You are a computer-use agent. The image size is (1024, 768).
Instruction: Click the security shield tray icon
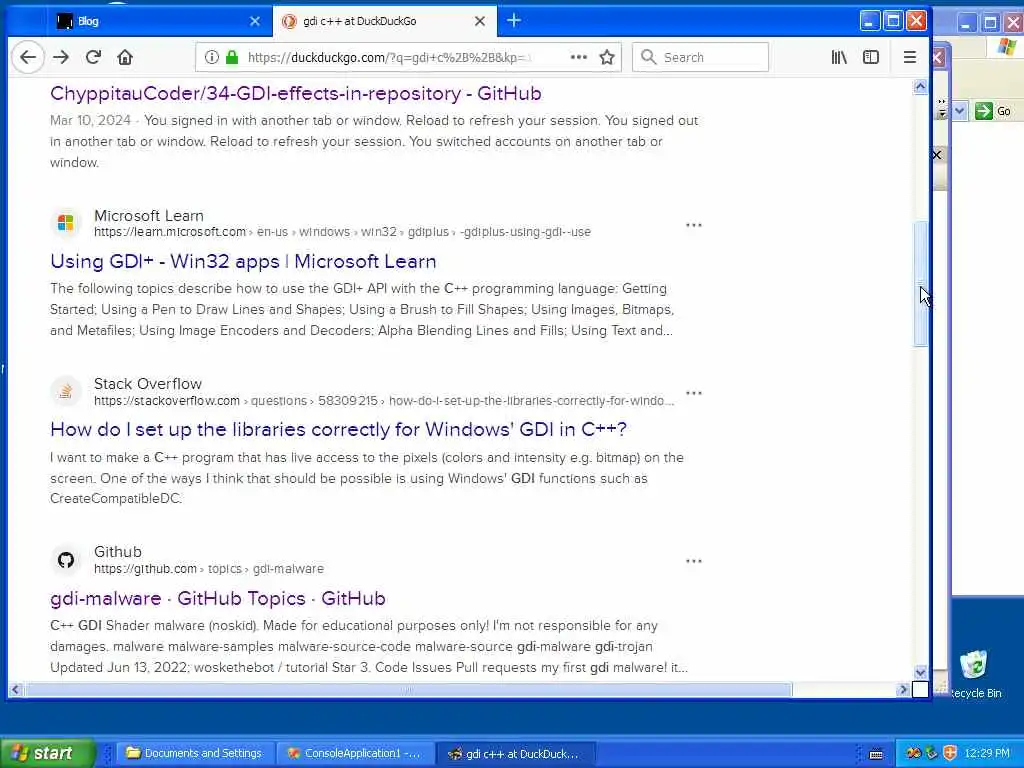tap(950, 753)
